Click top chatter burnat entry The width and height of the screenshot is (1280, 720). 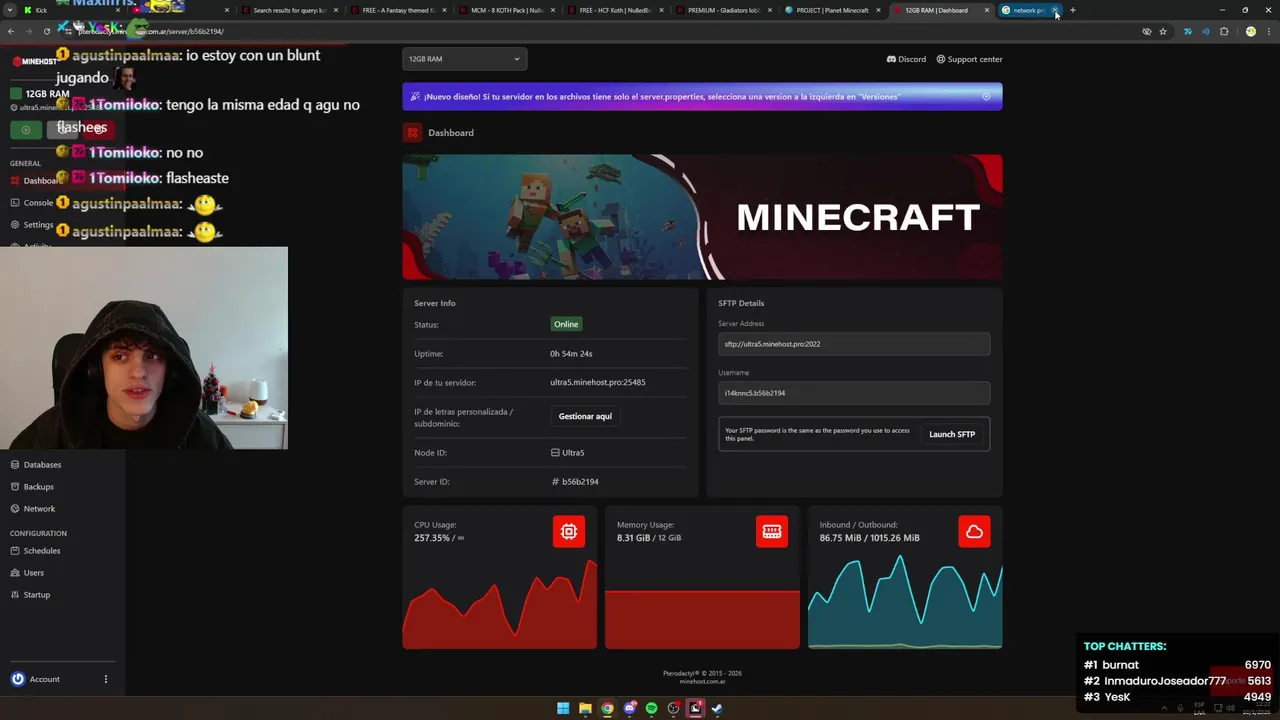tap(1177, 665)
